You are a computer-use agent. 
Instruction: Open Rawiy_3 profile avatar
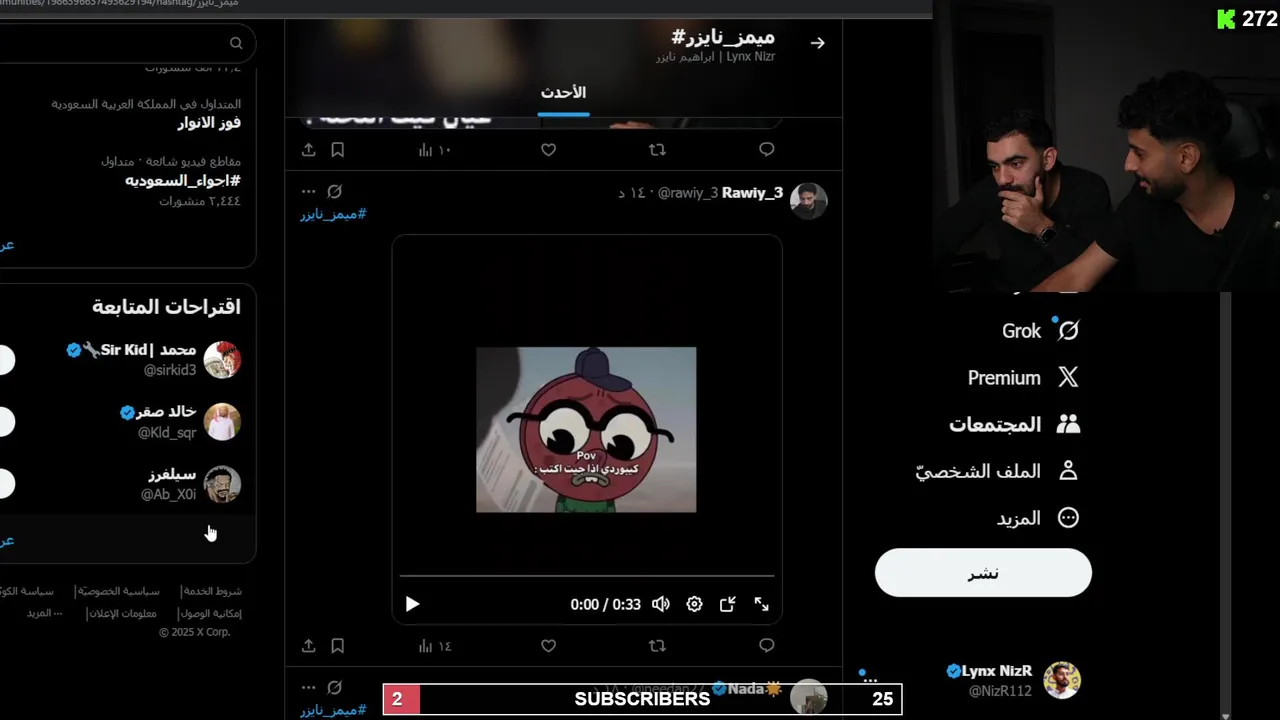point(808,201)
